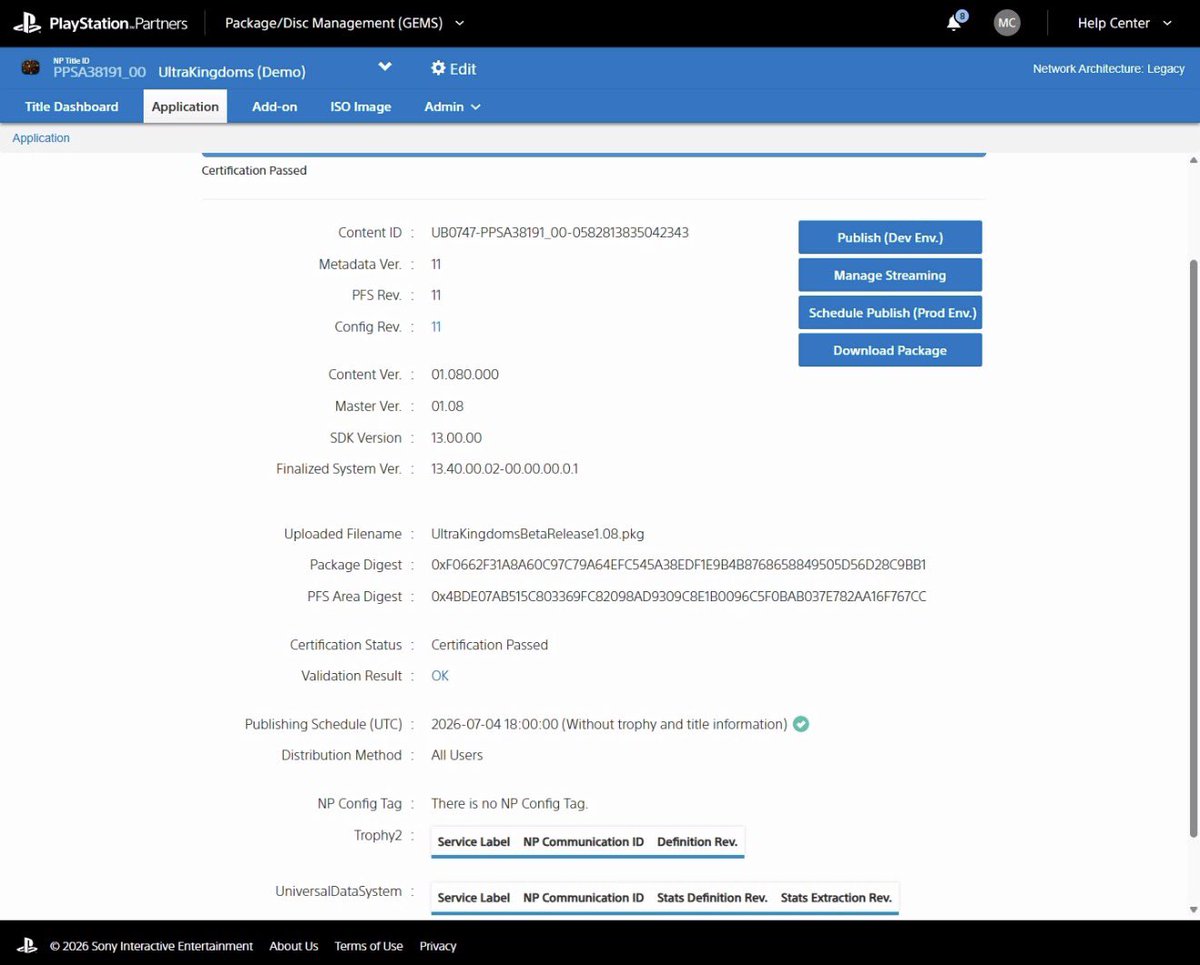
Task: Open the Terms of Use footer link
Action: (x=369, y=946)
